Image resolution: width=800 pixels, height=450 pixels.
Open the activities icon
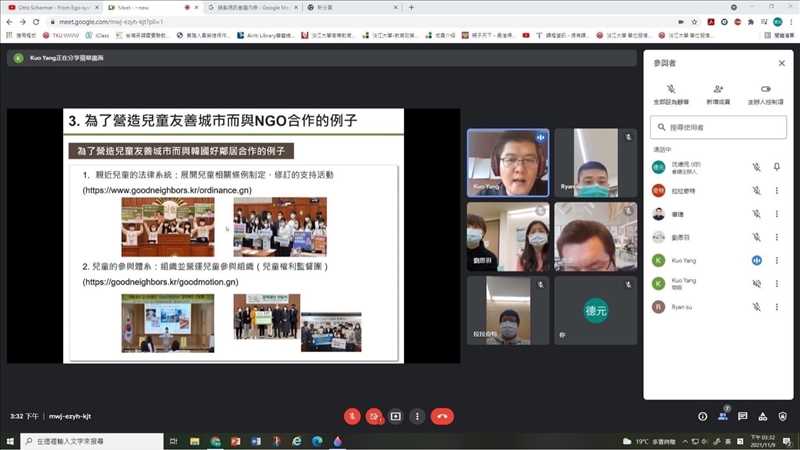point(763,416)
